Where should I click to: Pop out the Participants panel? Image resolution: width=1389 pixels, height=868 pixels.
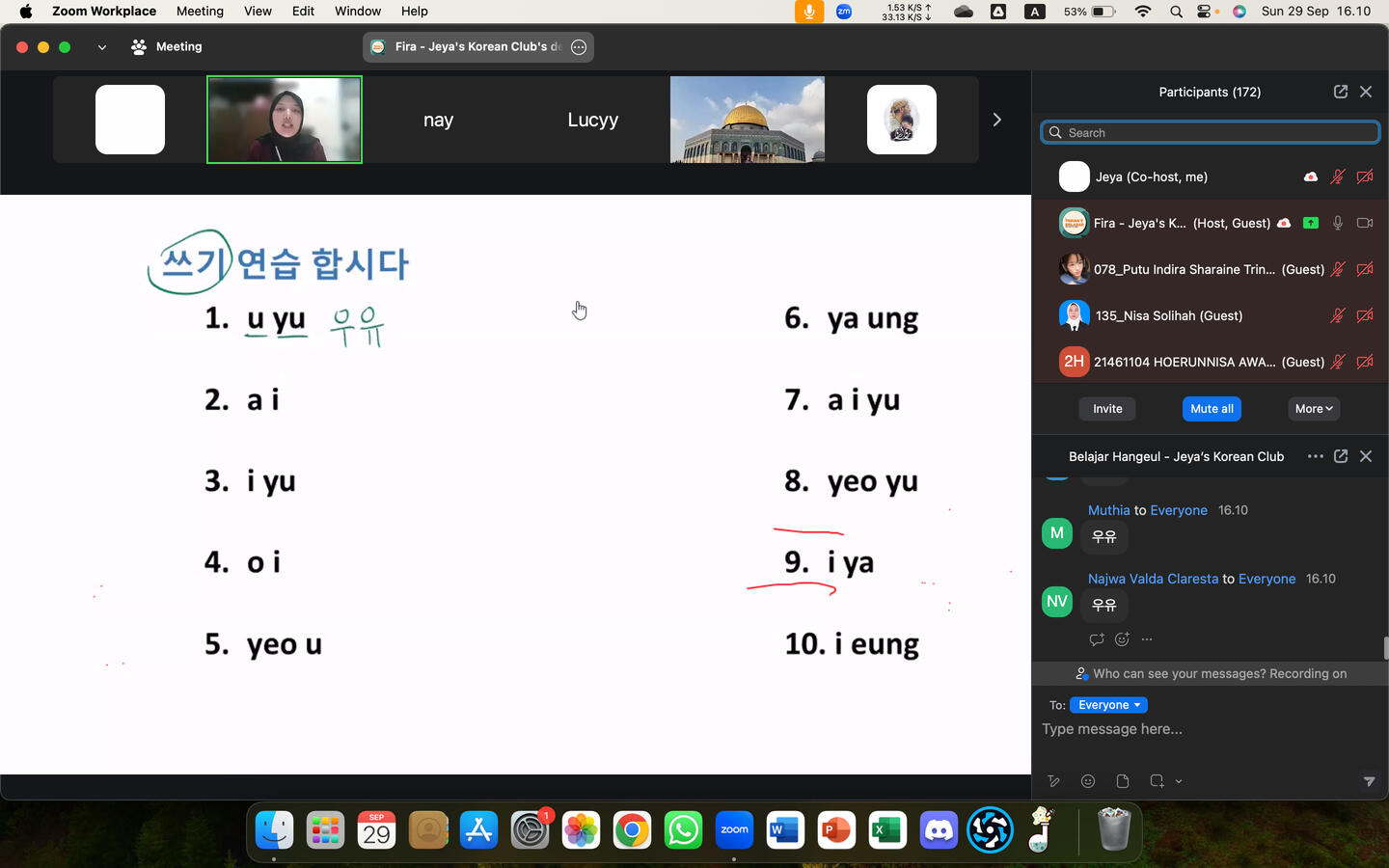pos(1341,92)
